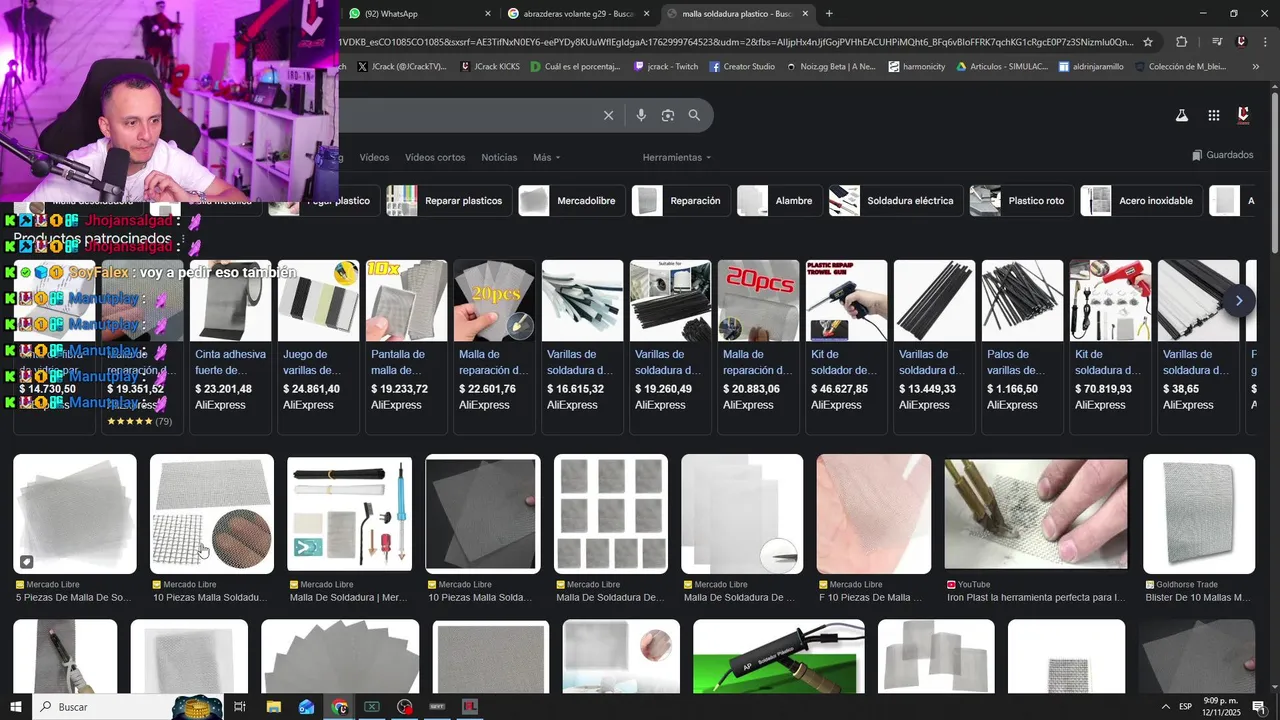Open the Colección de M_blei bookmark

(x=1180, y=67)
